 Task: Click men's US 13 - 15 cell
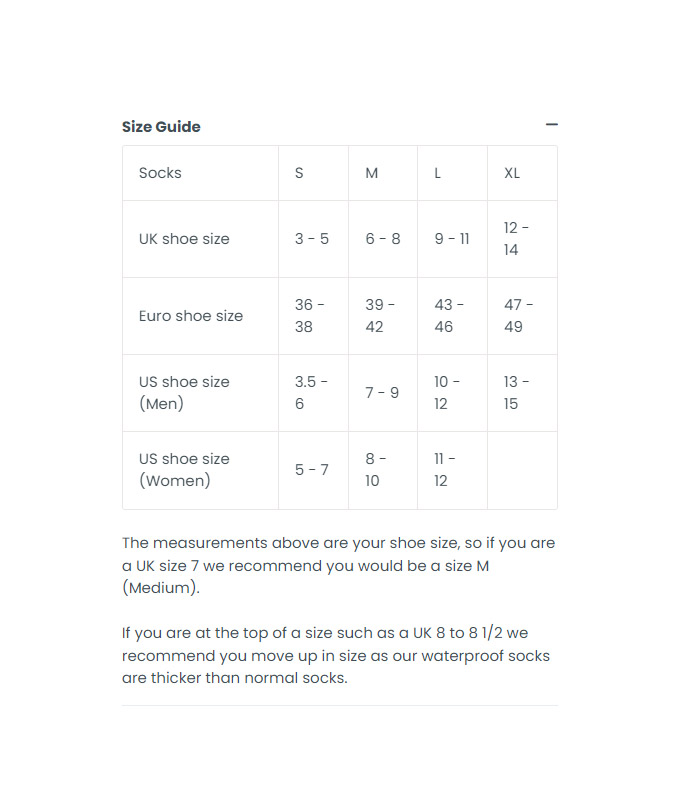pyautogui.click(x=517, y=393)
